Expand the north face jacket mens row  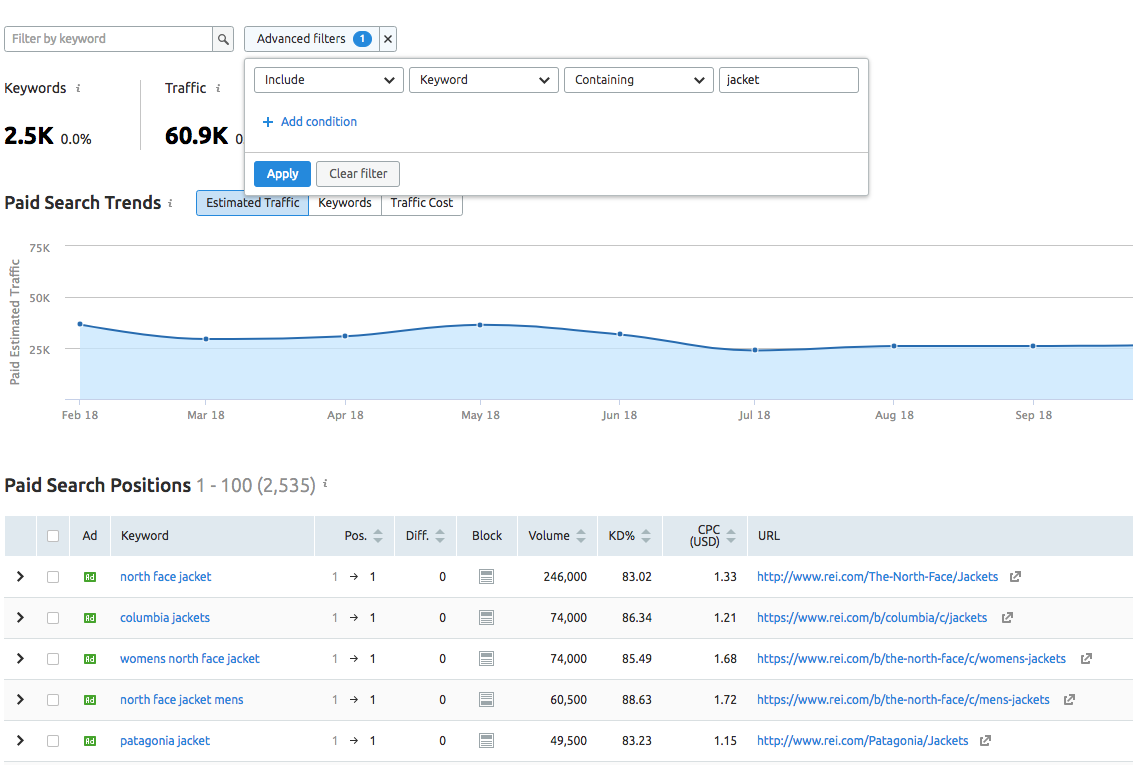(20, 699)
